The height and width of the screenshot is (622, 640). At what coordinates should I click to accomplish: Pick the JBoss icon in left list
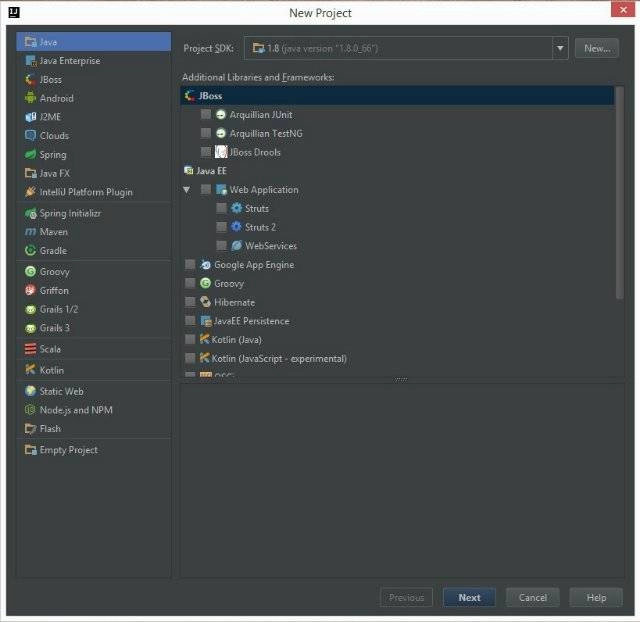pos(31,80)
